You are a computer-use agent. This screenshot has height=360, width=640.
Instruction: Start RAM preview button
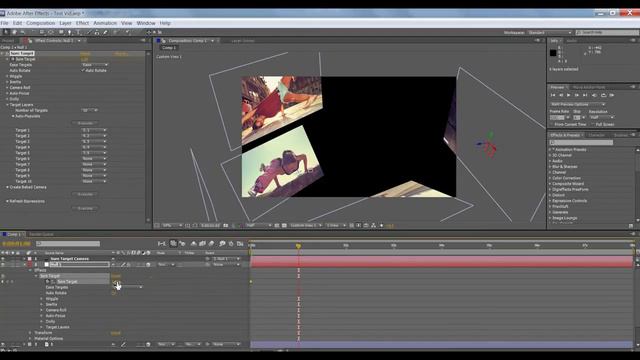click(x=612, y=95)
